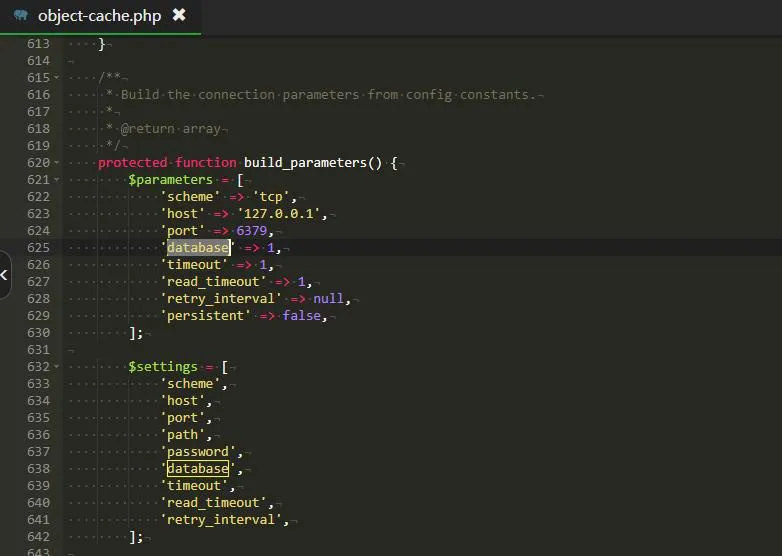Fold the build_parameters function at line 620
The image size is (782, 556).
[x=57, y=163]
